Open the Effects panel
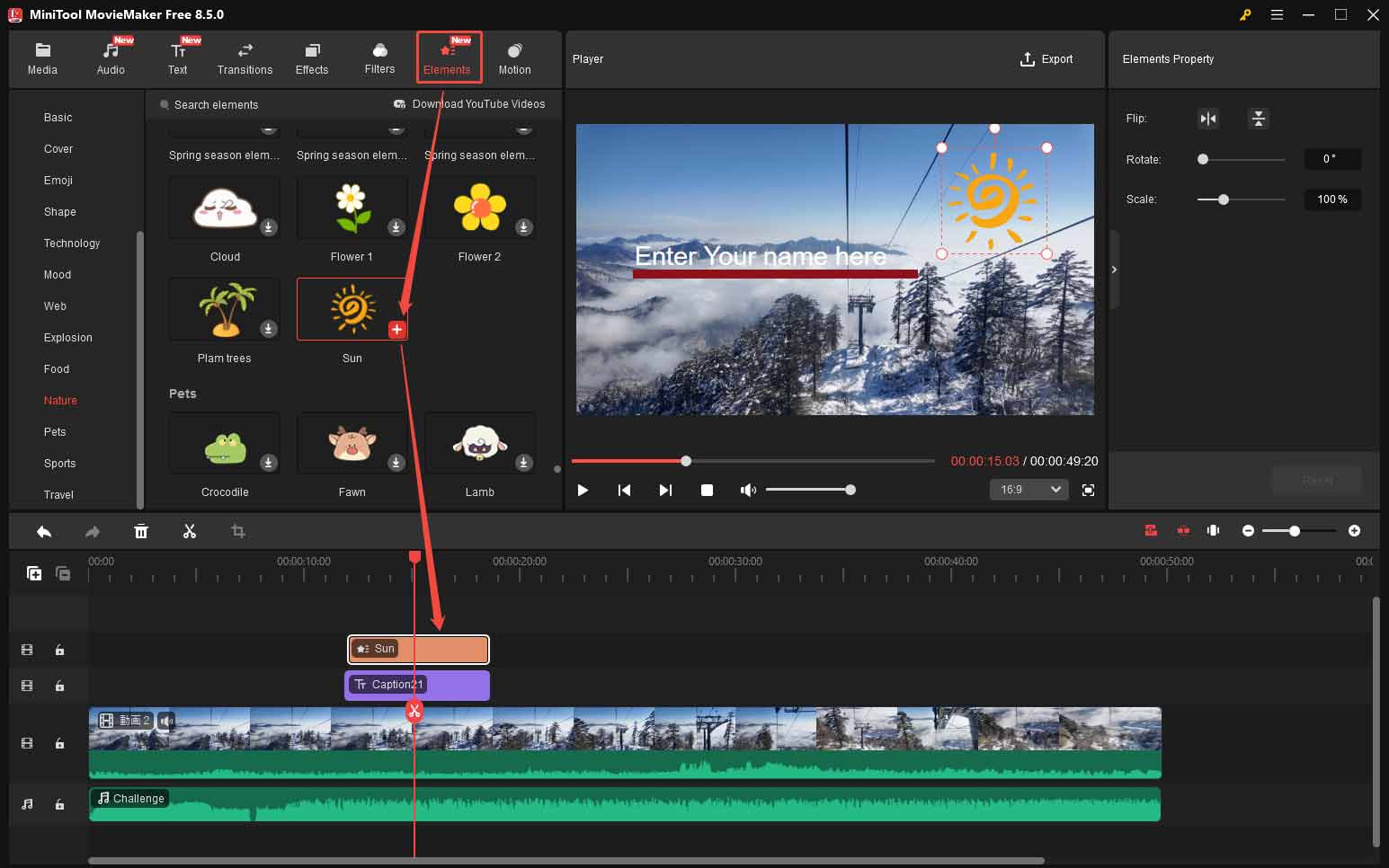Screen dimensions: 1389x868 point(312,57)
